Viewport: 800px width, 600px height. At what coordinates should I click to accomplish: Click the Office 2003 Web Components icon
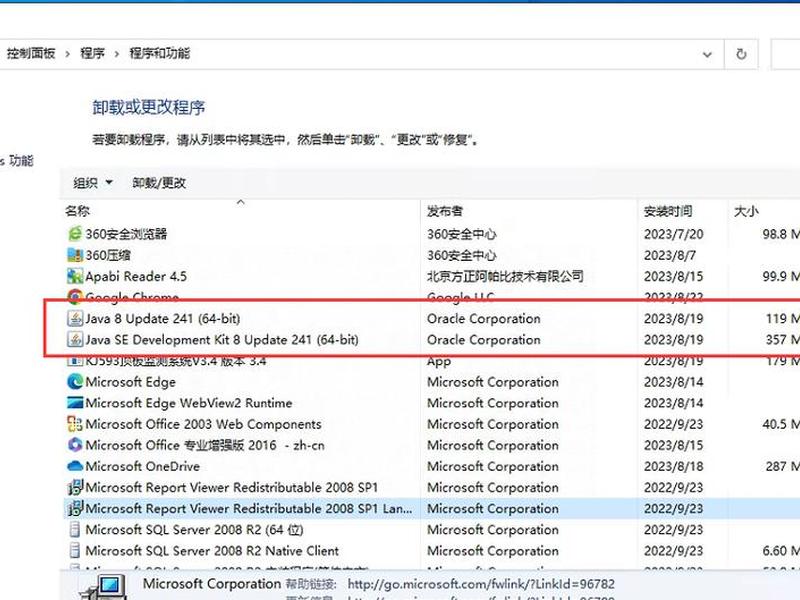[75, 424]
